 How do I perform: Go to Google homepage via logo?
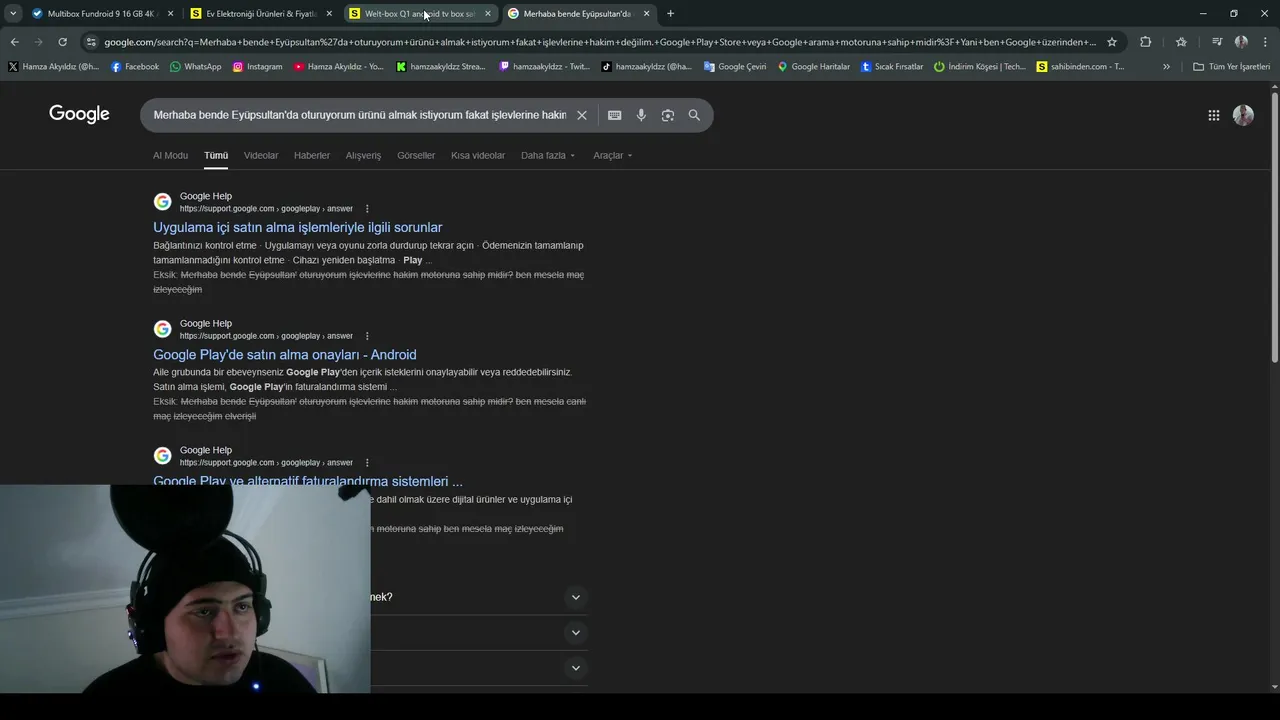(79, 114)
